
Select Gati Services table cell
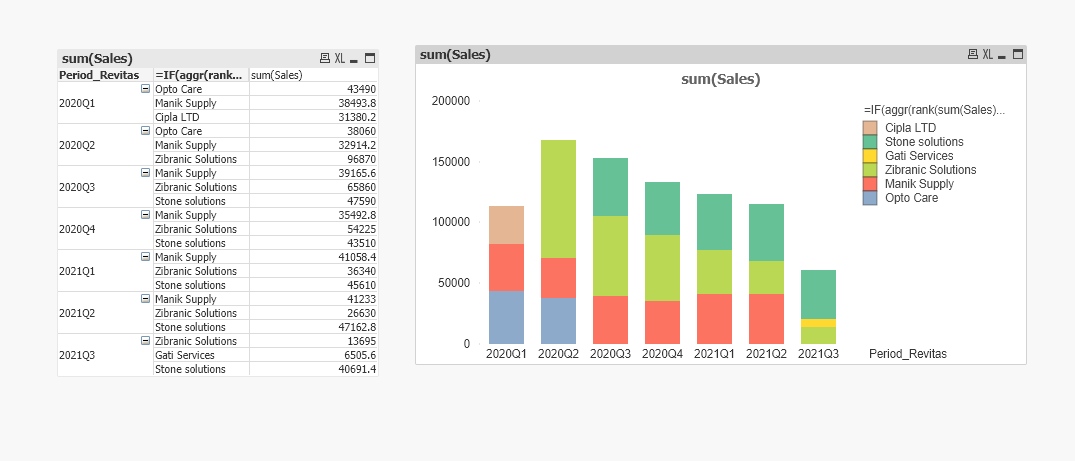202,355
